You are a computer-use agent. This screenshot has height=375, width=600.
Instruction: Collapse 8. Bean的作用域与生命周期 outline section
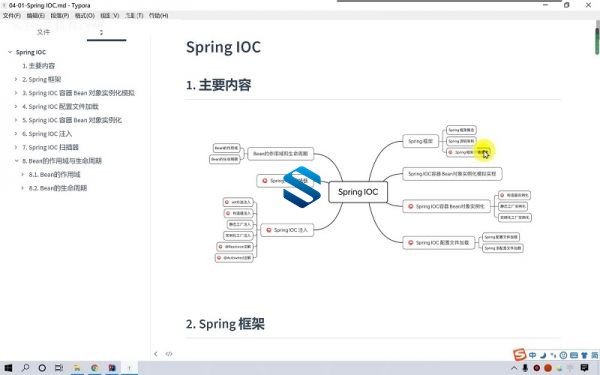(16, 161)
